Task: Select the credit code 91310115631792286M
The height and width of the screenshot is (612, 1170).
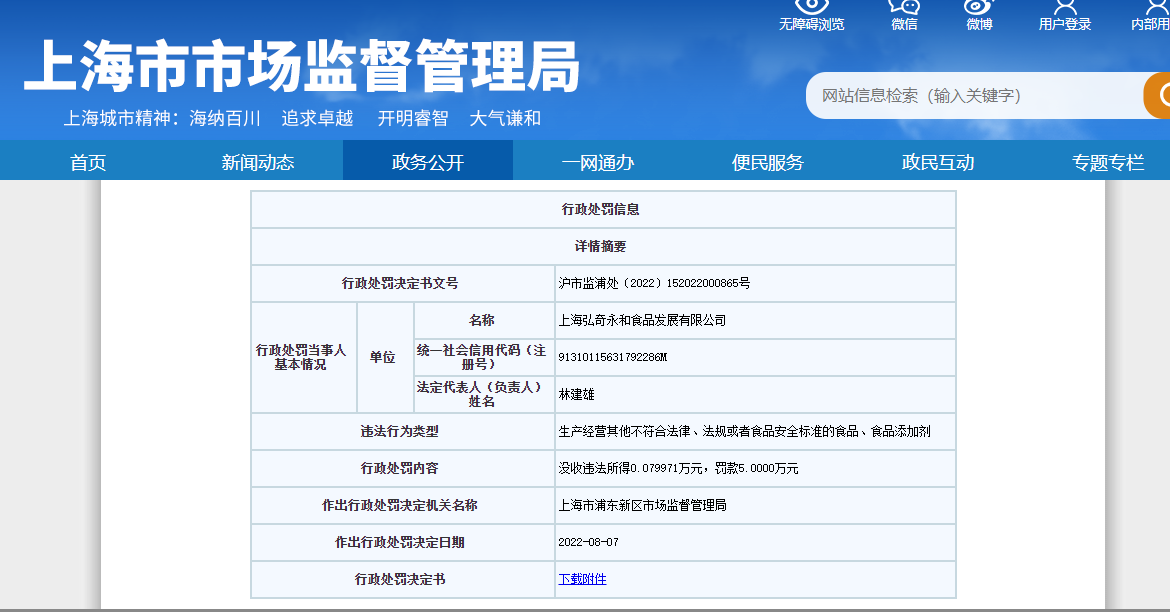Action: (613, 357)
